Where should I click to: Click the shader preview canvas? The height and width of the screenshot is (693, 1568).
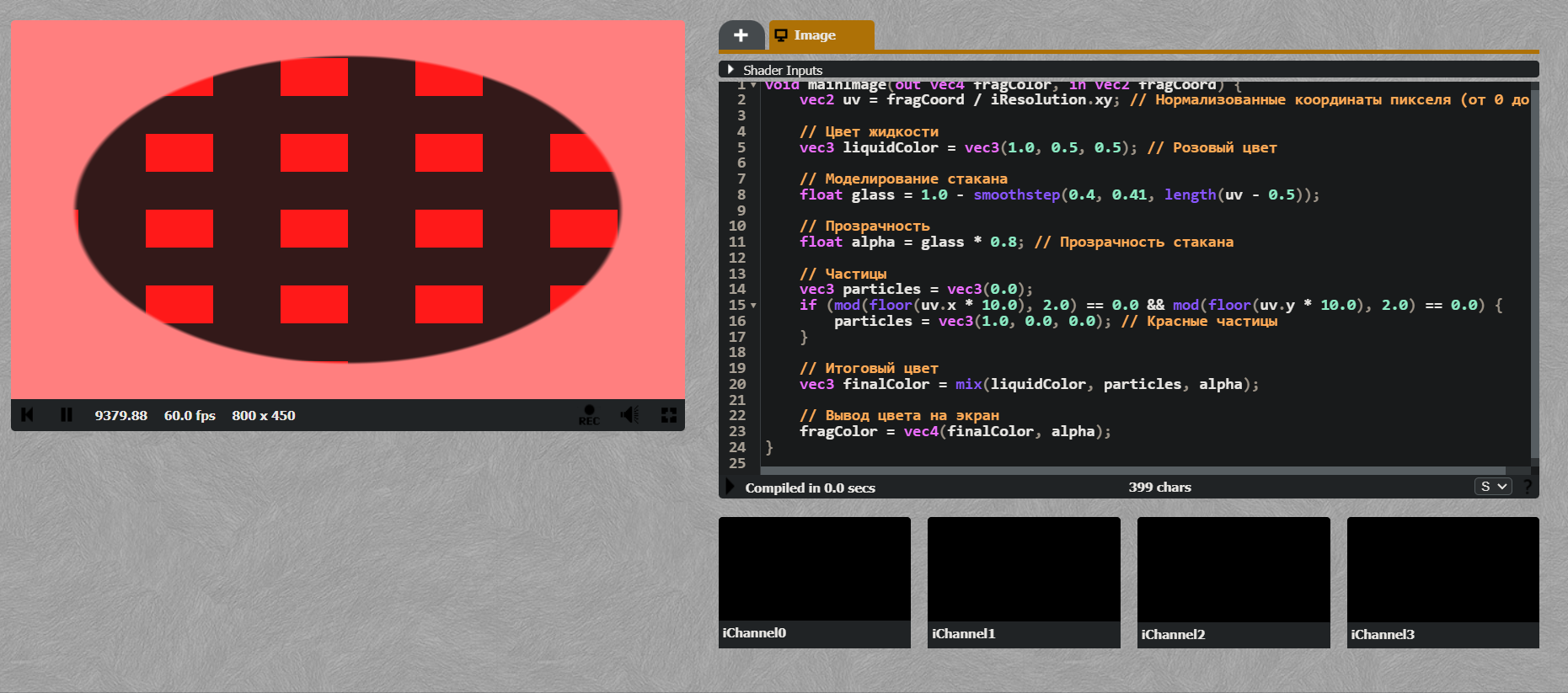[x=348, y=210]
